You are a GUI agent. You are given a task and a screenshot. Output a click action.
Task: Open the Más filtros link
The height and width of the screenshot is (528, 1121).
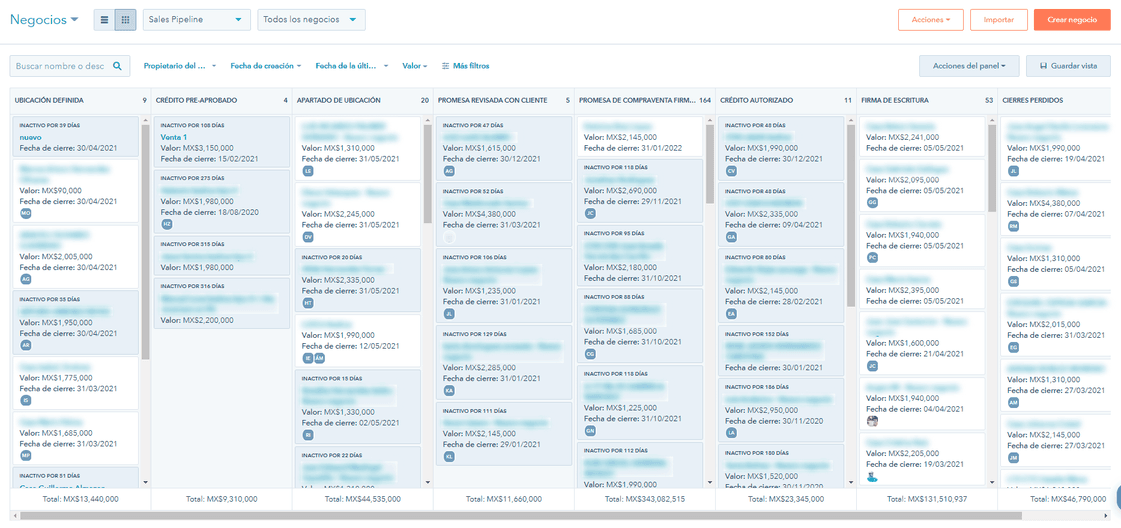465,66
